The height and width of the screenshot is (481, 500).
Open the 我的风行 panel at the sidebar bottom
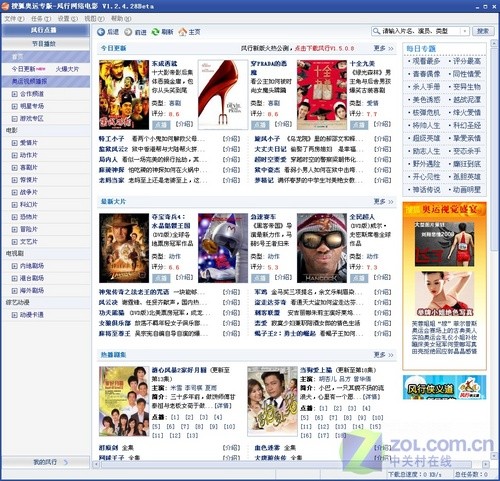coord(46,462)
